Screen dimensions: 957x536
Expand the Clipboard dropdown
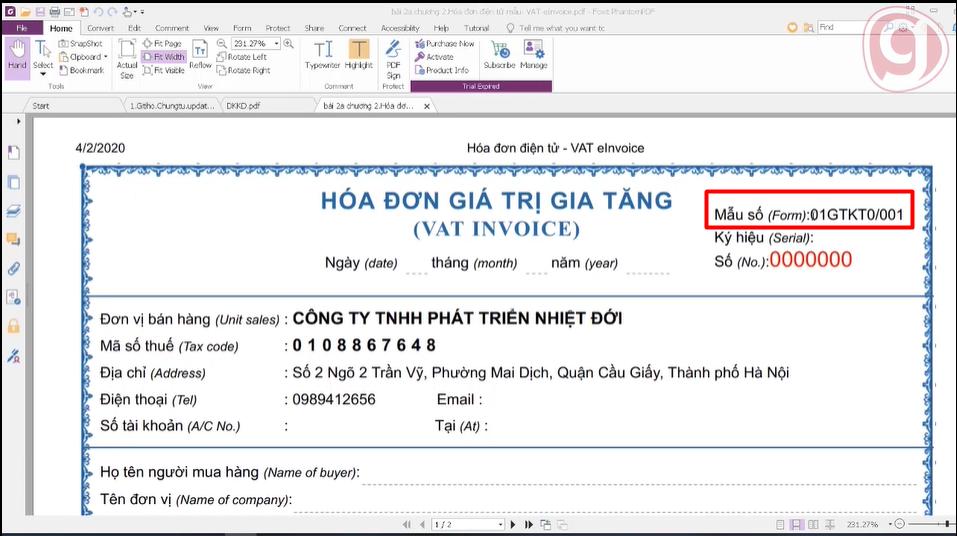(106, 57)
